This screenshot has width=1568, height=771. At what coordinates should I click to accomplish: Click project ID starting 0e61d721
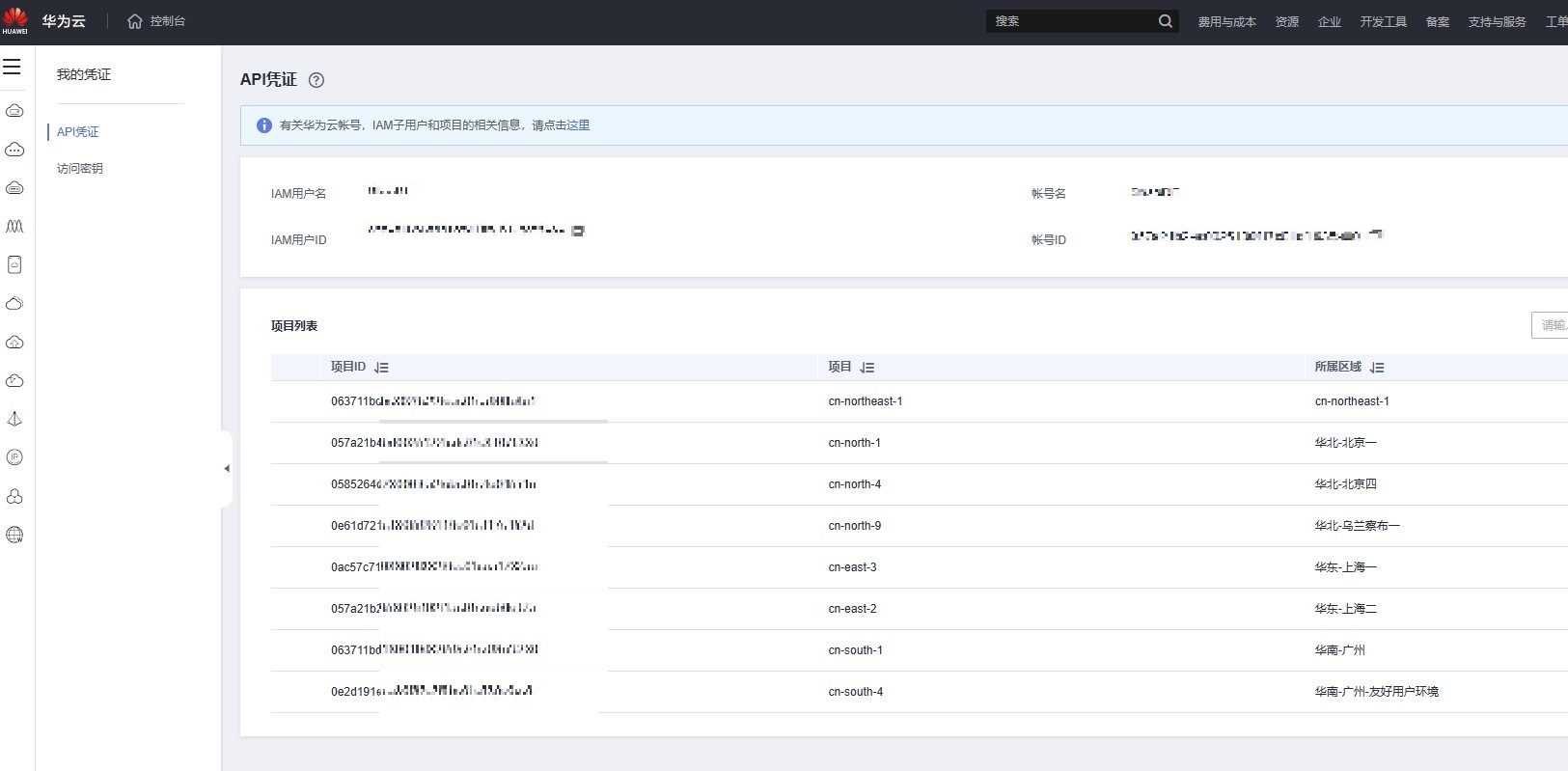[433, 526]
